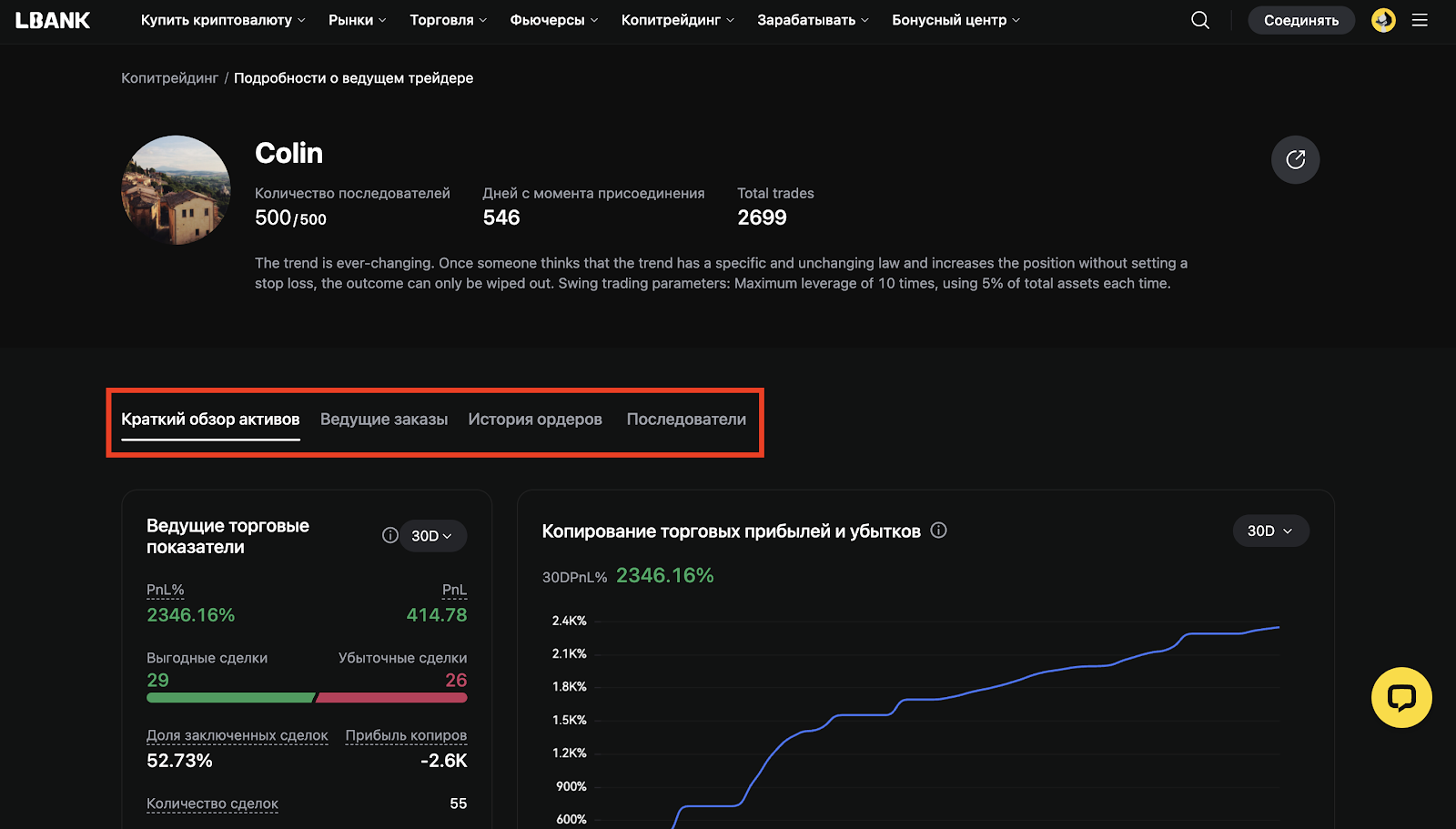Go to Копитрейдинг breadcrumb link
Screen dimensions: 1456x829
(169, 78)
